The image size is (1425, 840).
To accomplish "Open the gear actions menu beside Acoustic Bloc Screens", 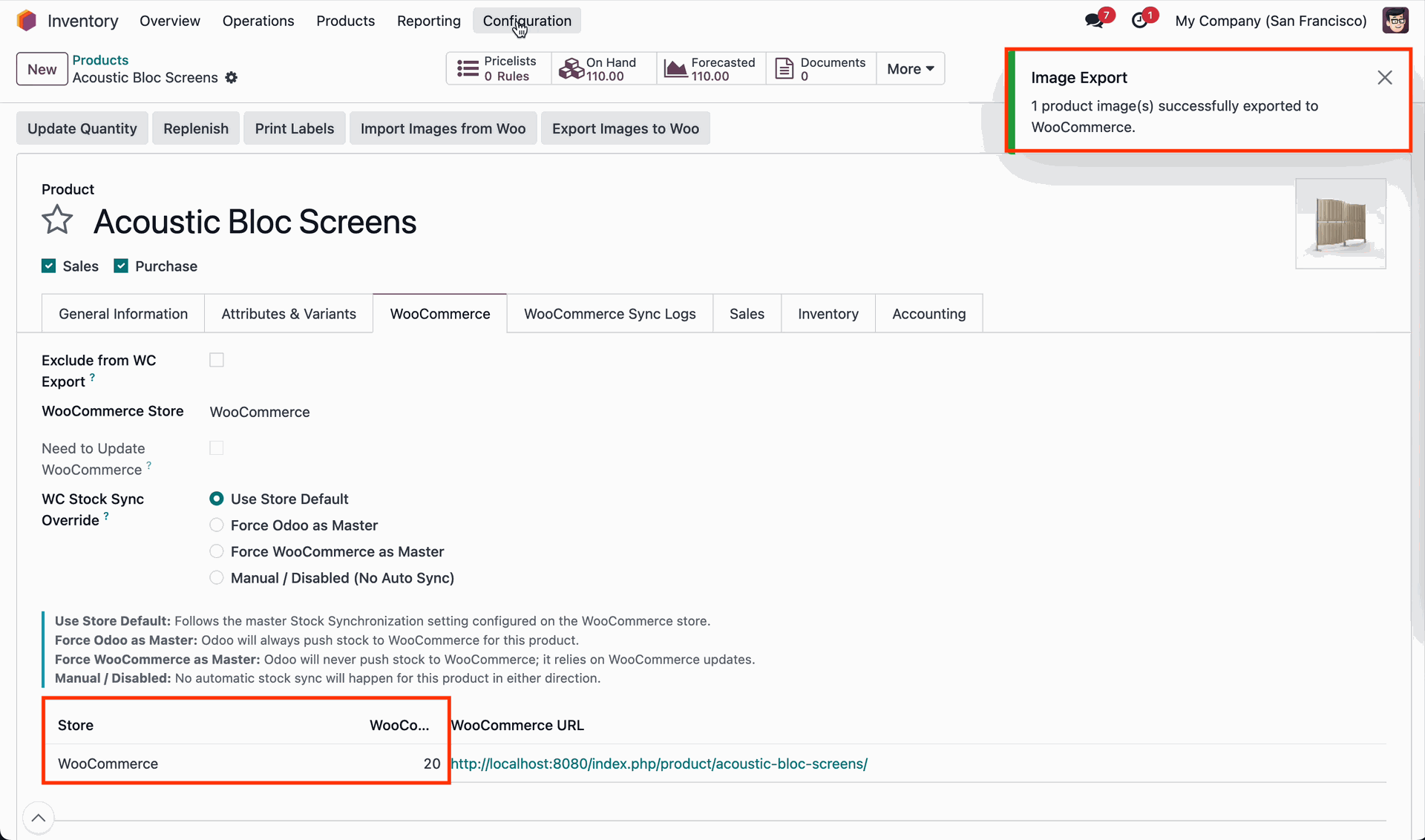I will tap(232, 78).
